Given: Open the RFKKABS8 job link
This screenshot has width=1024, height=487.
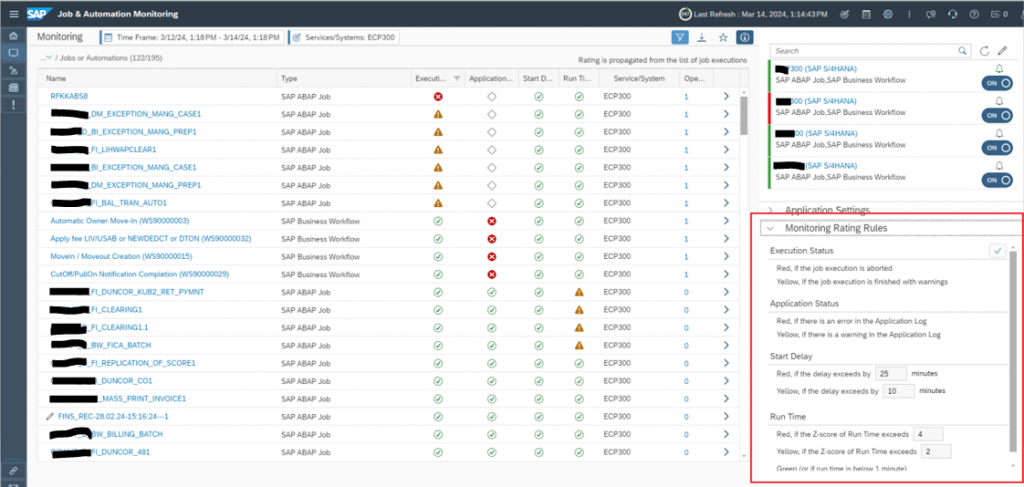Looking at the screenshot, I should [69, 96].
